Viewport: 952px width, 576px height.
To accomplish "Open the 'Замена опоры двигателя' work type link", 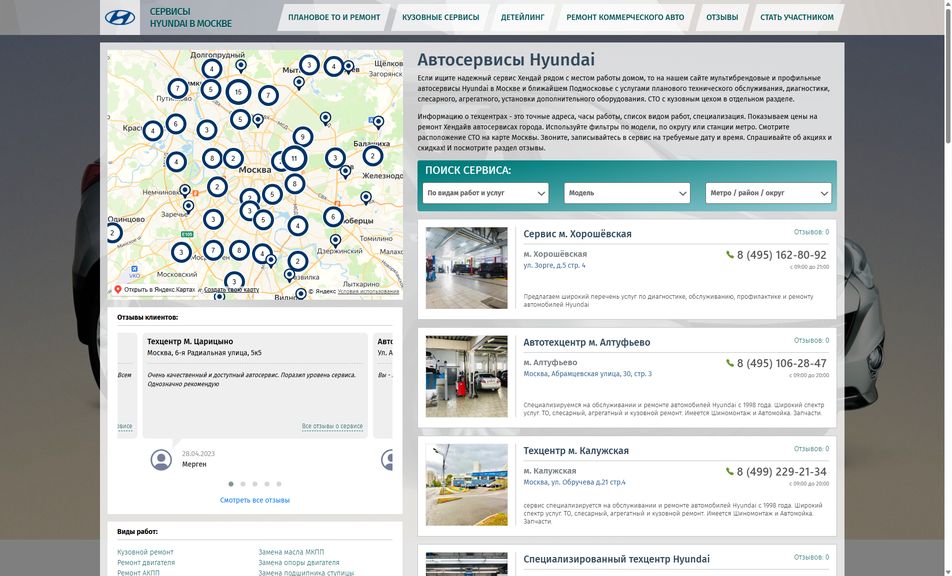I will click(x=299, y=563).
